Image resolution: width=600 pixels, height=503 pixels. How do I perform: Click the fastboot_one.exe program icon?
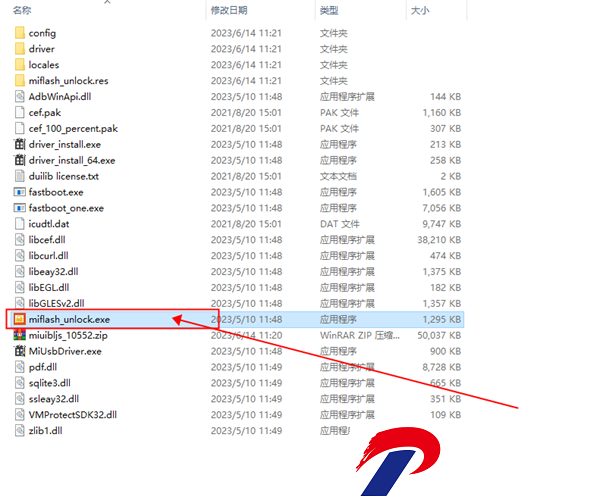pos(20,208)
